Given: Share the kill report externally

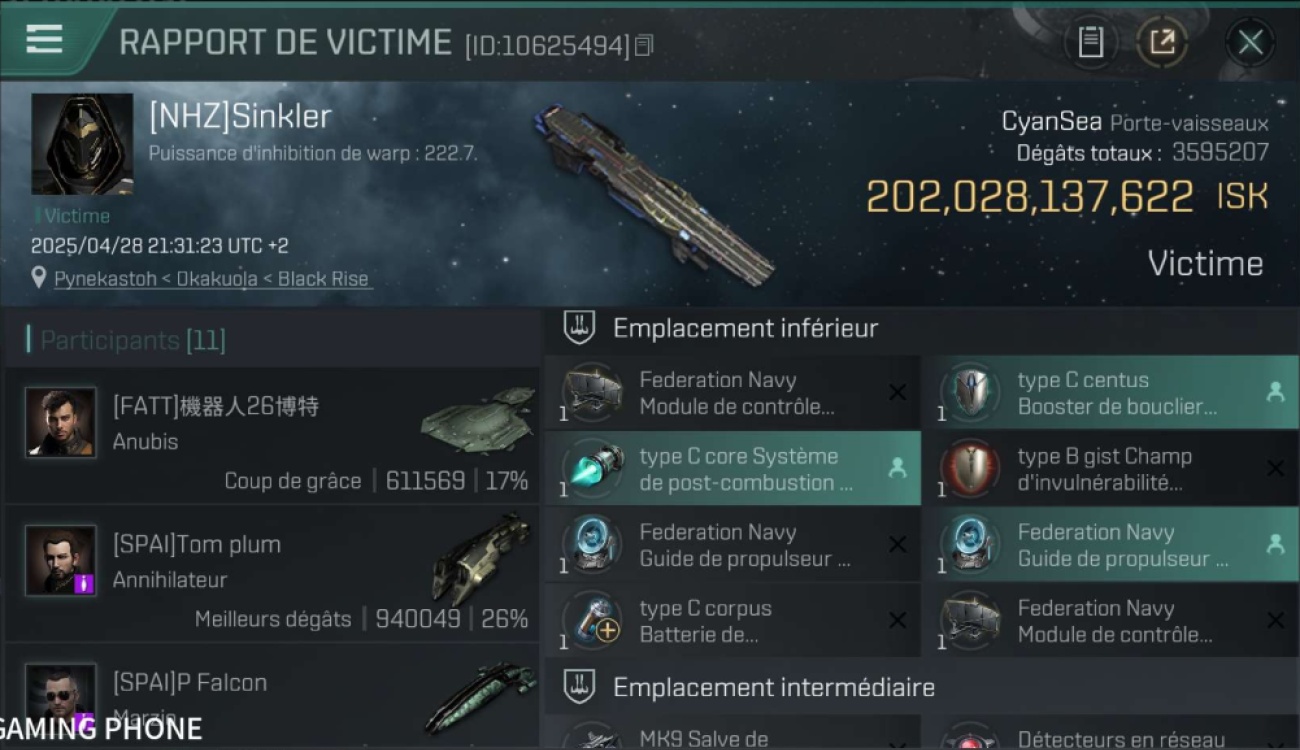Looking at the screenshot, I should pyautogui.click(x=1162, y=42).
